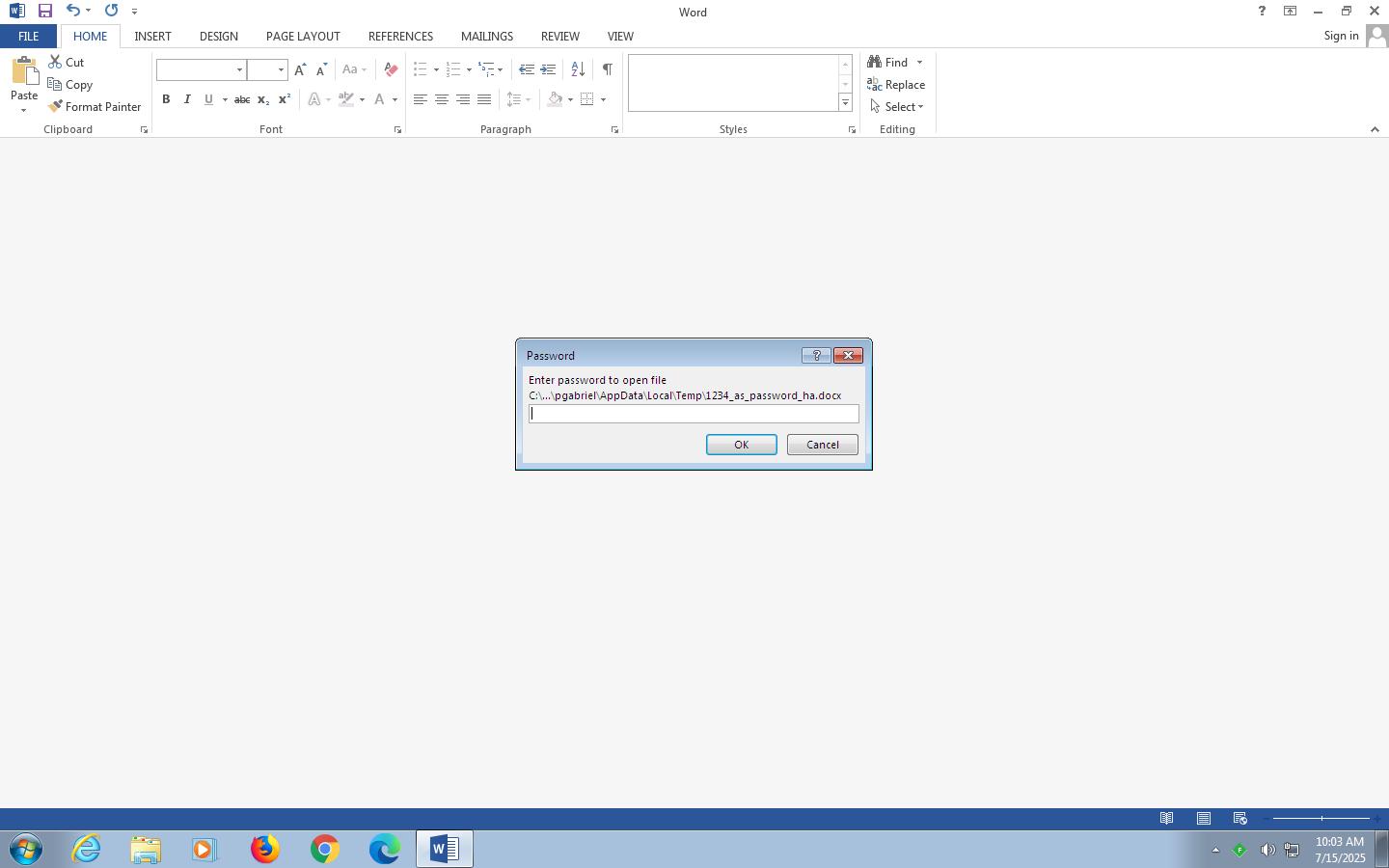Screen dimensions: 1389x868
Task: Click the Font Color icon
Action: tap(379, 99)
